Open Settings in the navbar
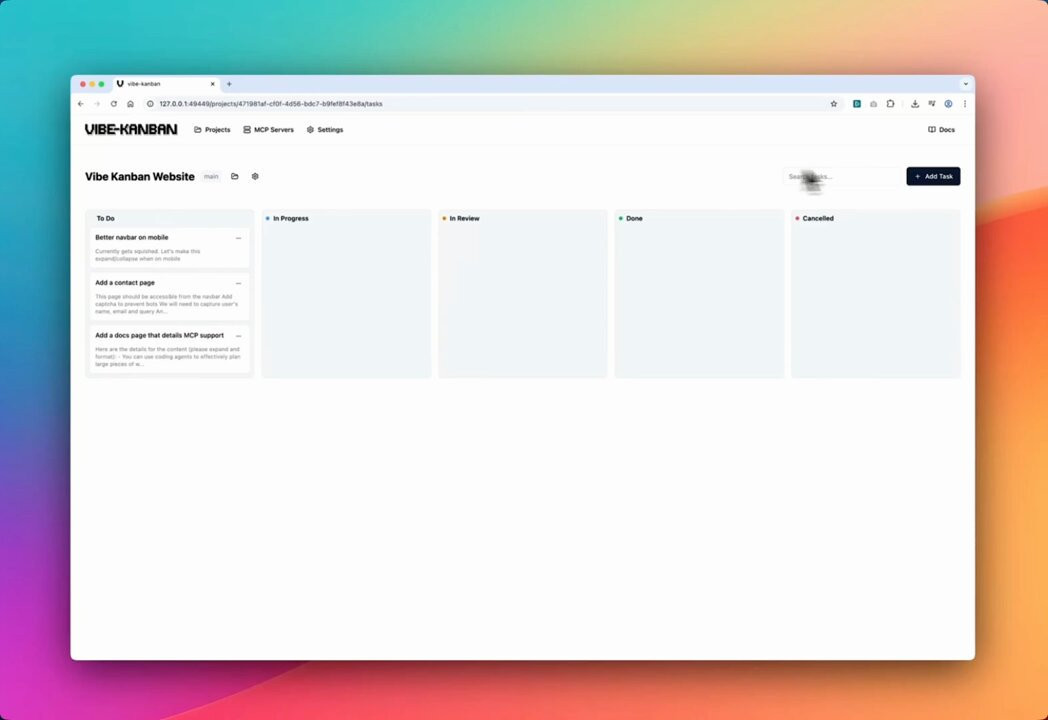 click(x=325, y=130)
